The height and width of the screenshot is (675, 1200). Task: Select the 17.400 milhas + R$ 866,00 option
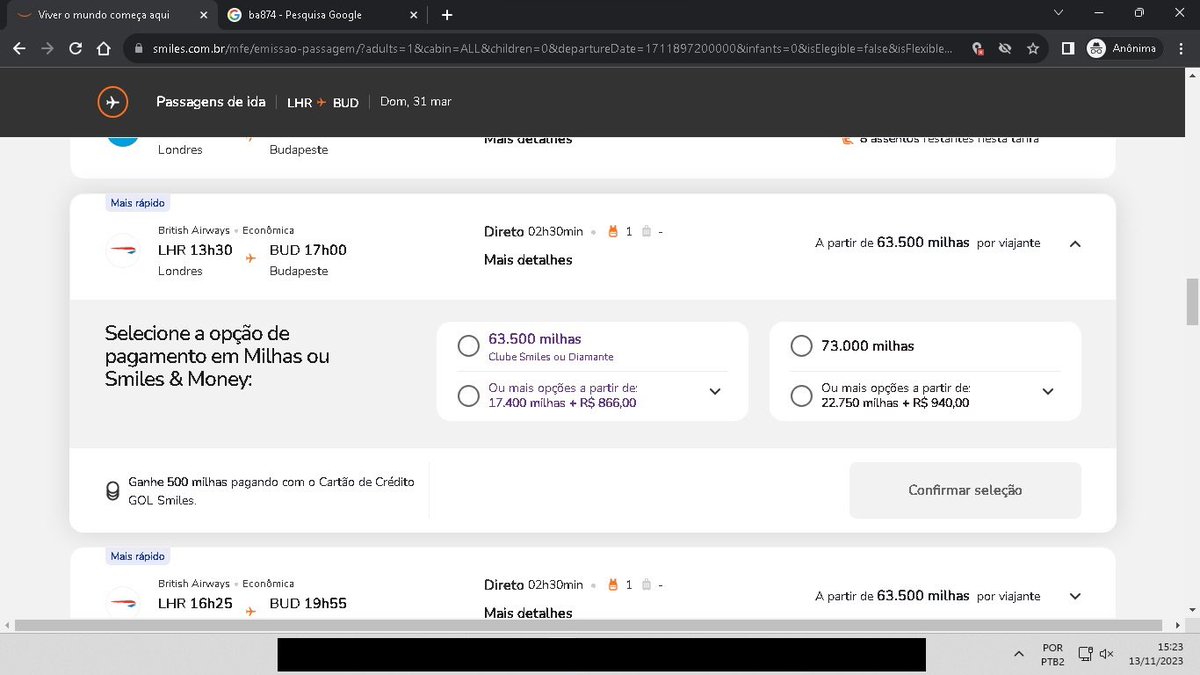(x=468, y=395)
